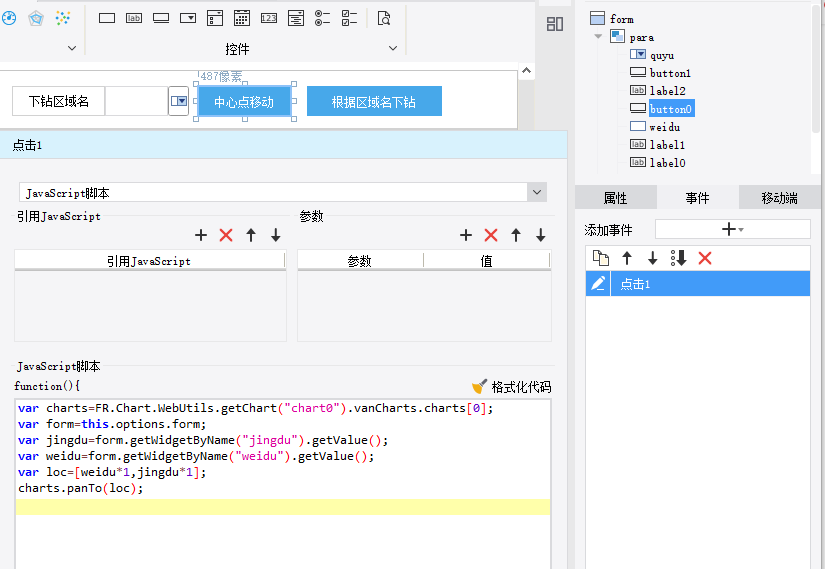Click the 点击1 event editor header
Screen dimensions: 825x569
coord(284,145)
